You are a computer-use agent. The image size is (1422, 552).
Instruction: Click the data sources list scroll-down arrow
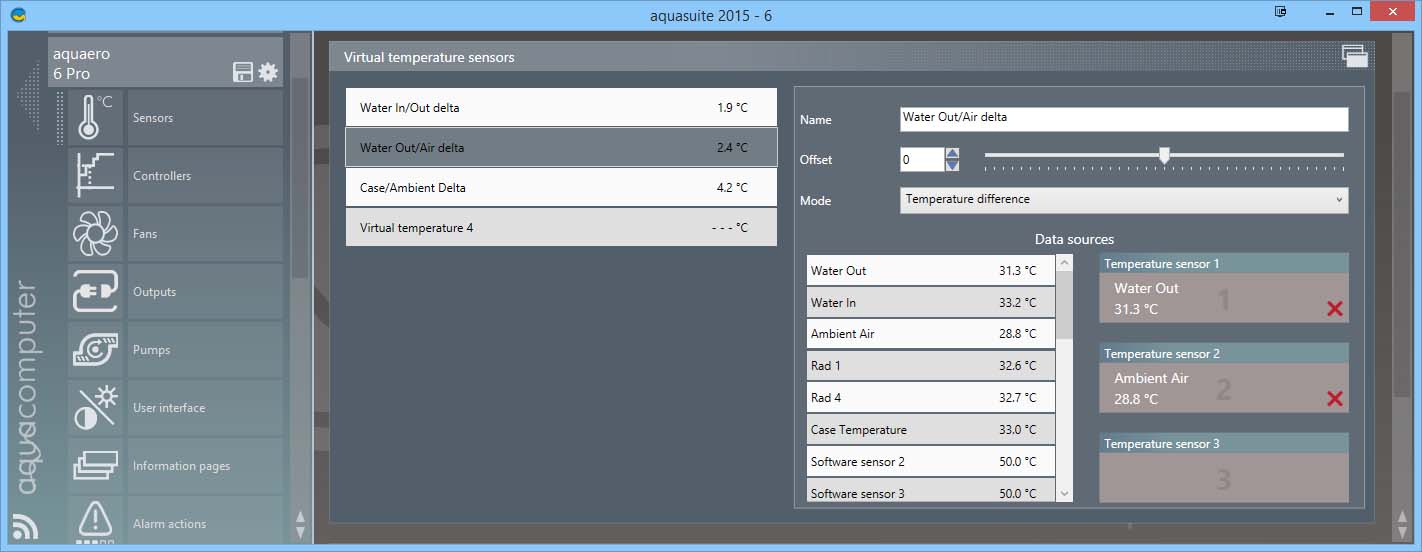[1064, 493]
